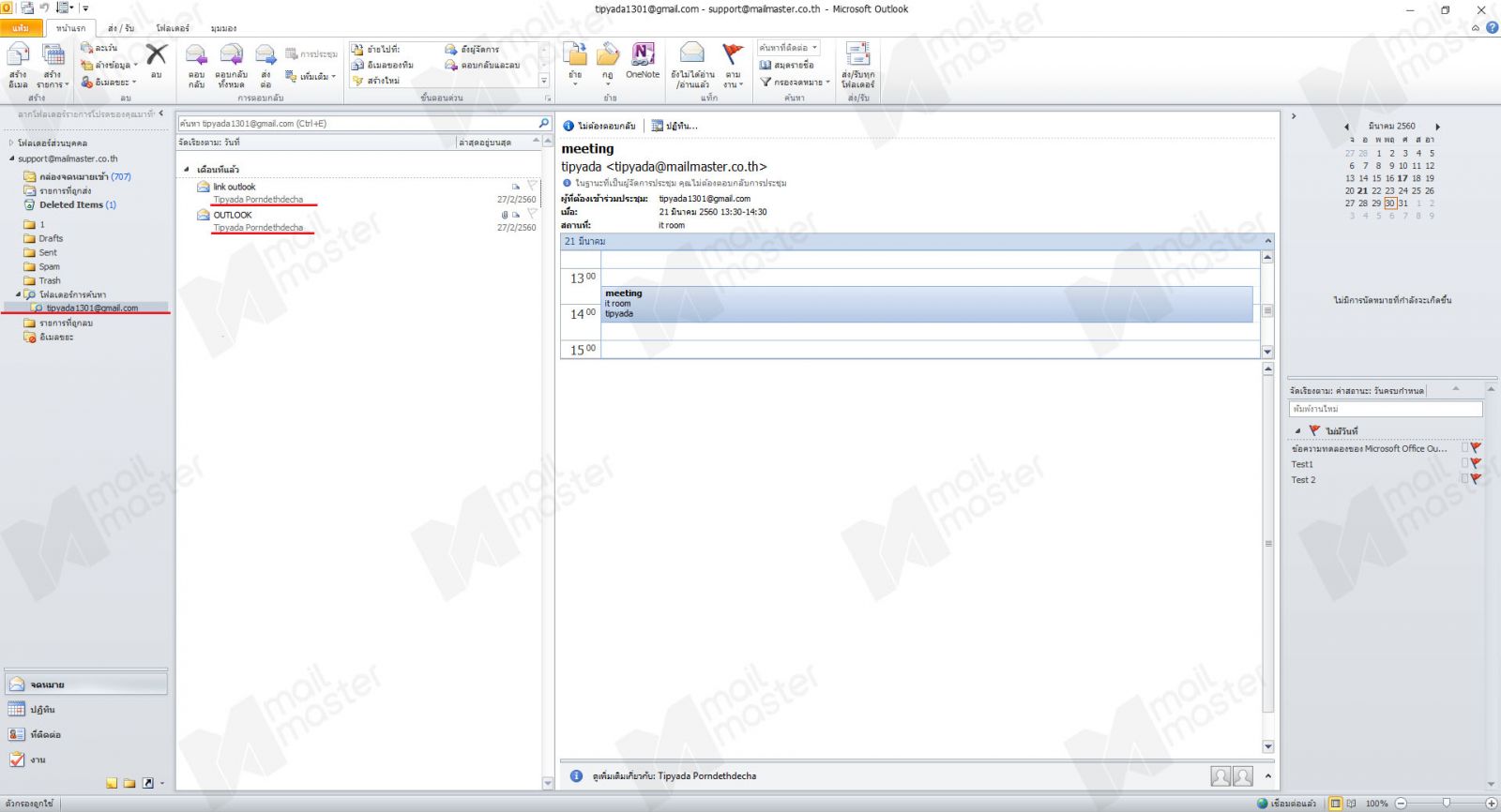
Task: Click red flag beside Test1 task
Action: (x=1477, y=464)
